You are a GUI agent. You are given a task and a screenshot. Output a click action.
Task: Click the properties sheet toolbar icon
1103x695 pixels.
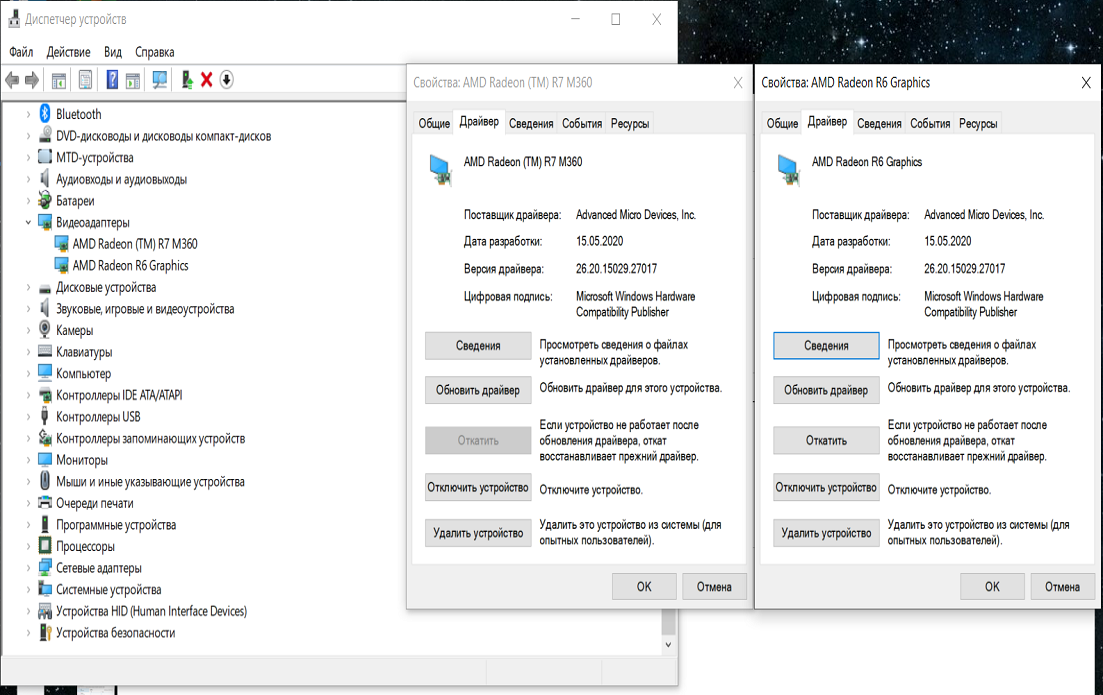click(85, 80)
